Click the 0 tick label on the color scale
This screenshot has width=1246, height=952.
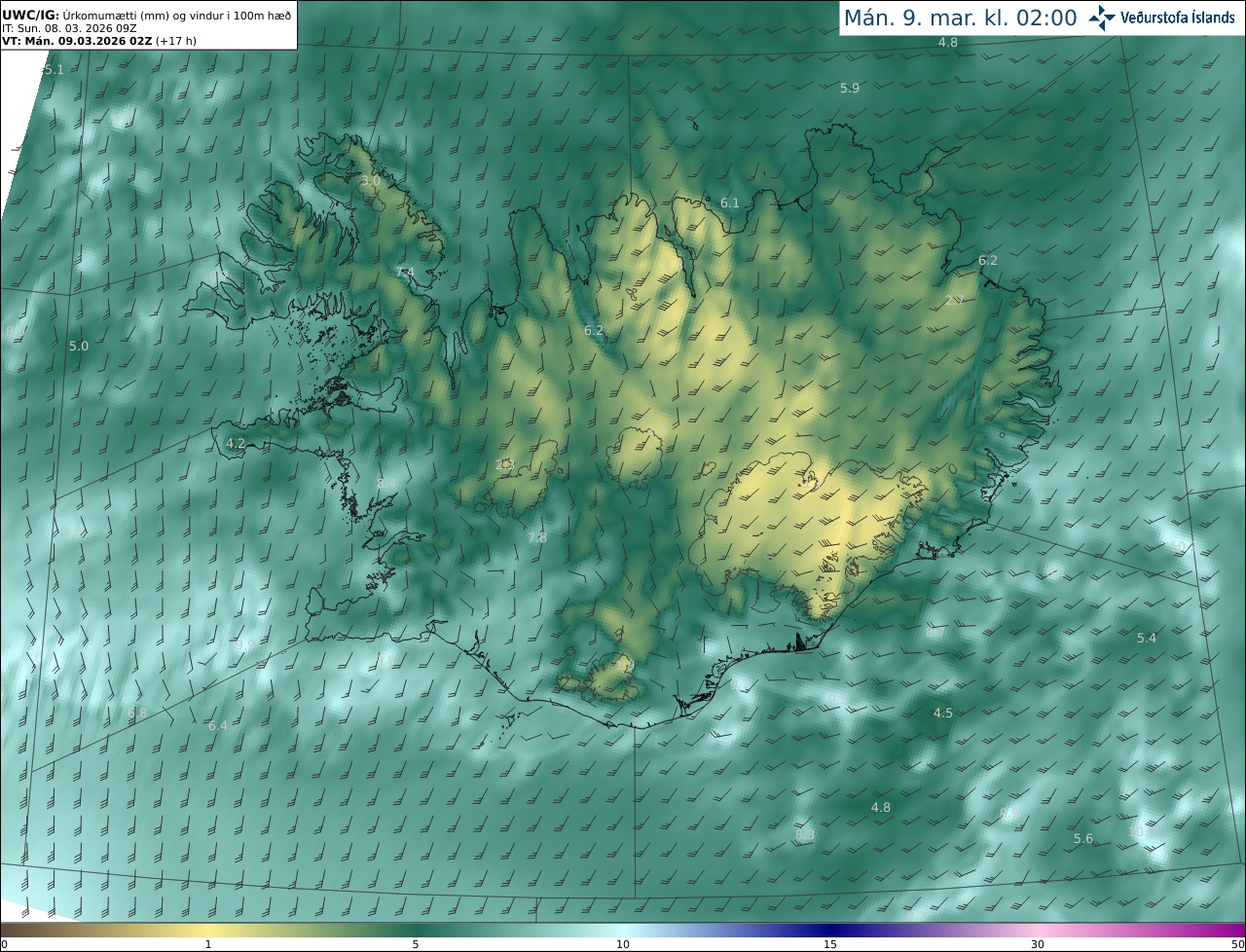click(x=4, y=944)
